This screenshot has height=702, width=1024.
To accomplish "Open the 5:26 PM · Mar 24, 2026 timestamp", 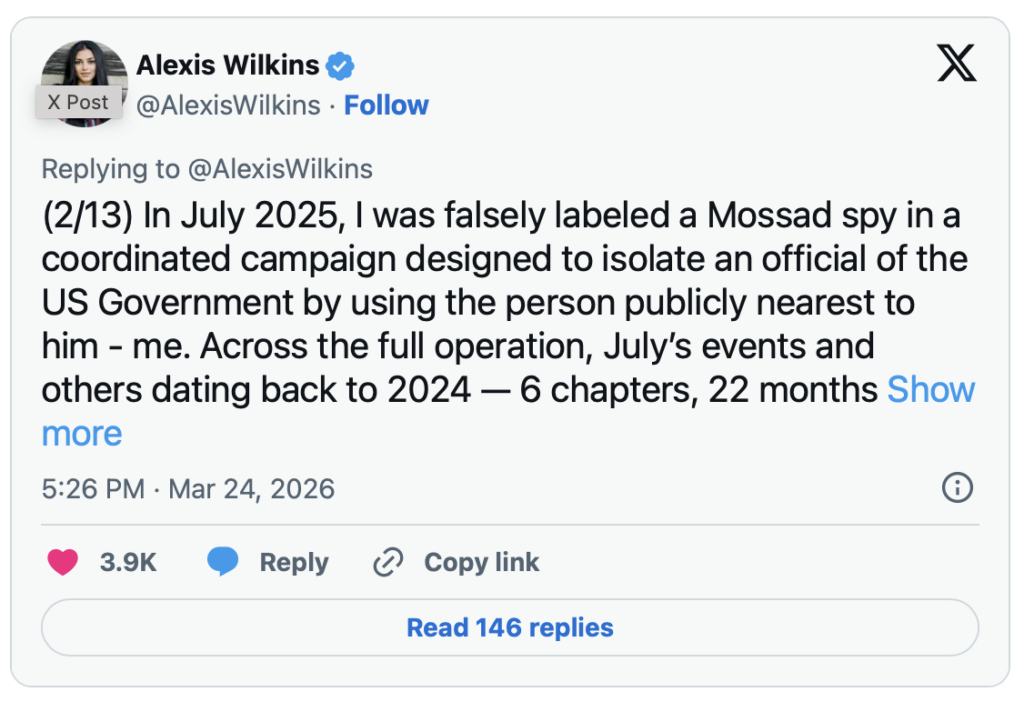I will point(188,489).
